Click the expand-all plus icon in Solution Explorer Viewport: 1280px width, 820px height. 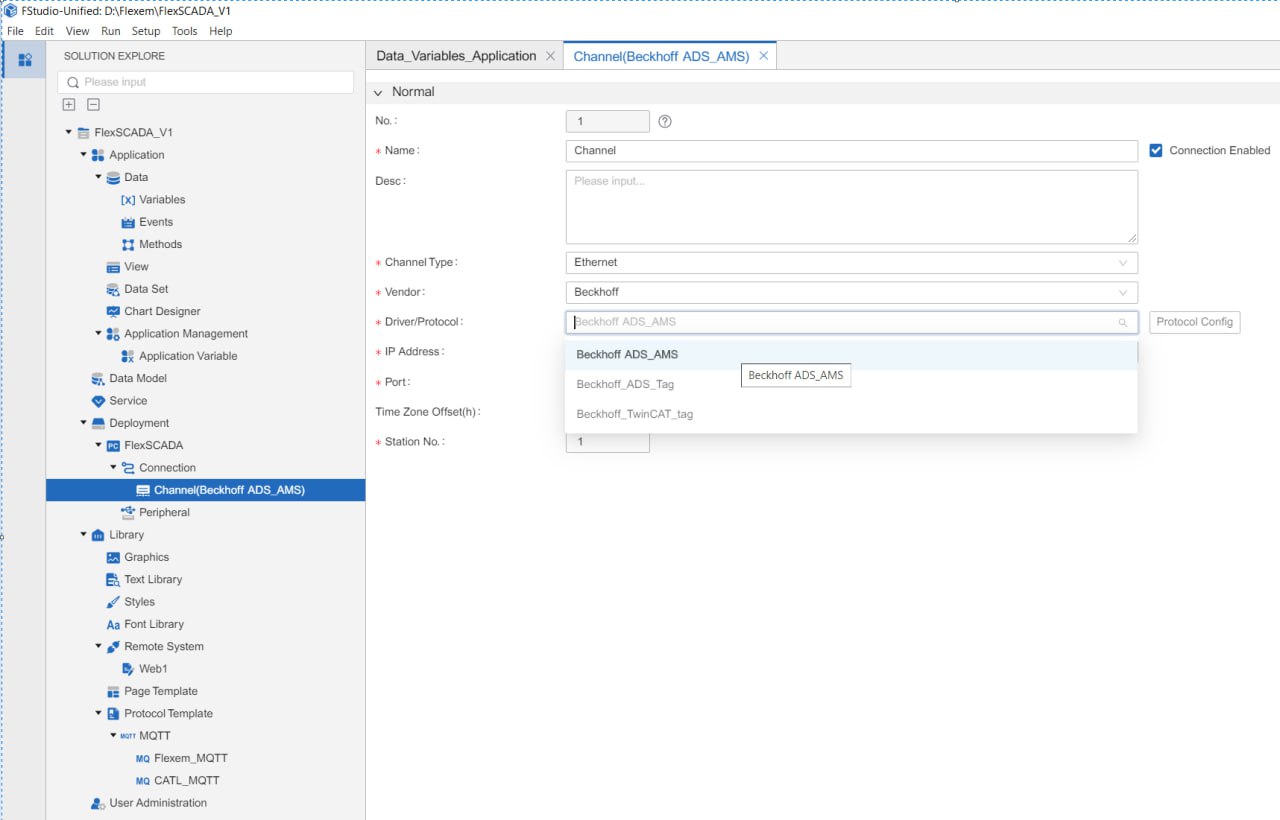click(x=69, y=104)
